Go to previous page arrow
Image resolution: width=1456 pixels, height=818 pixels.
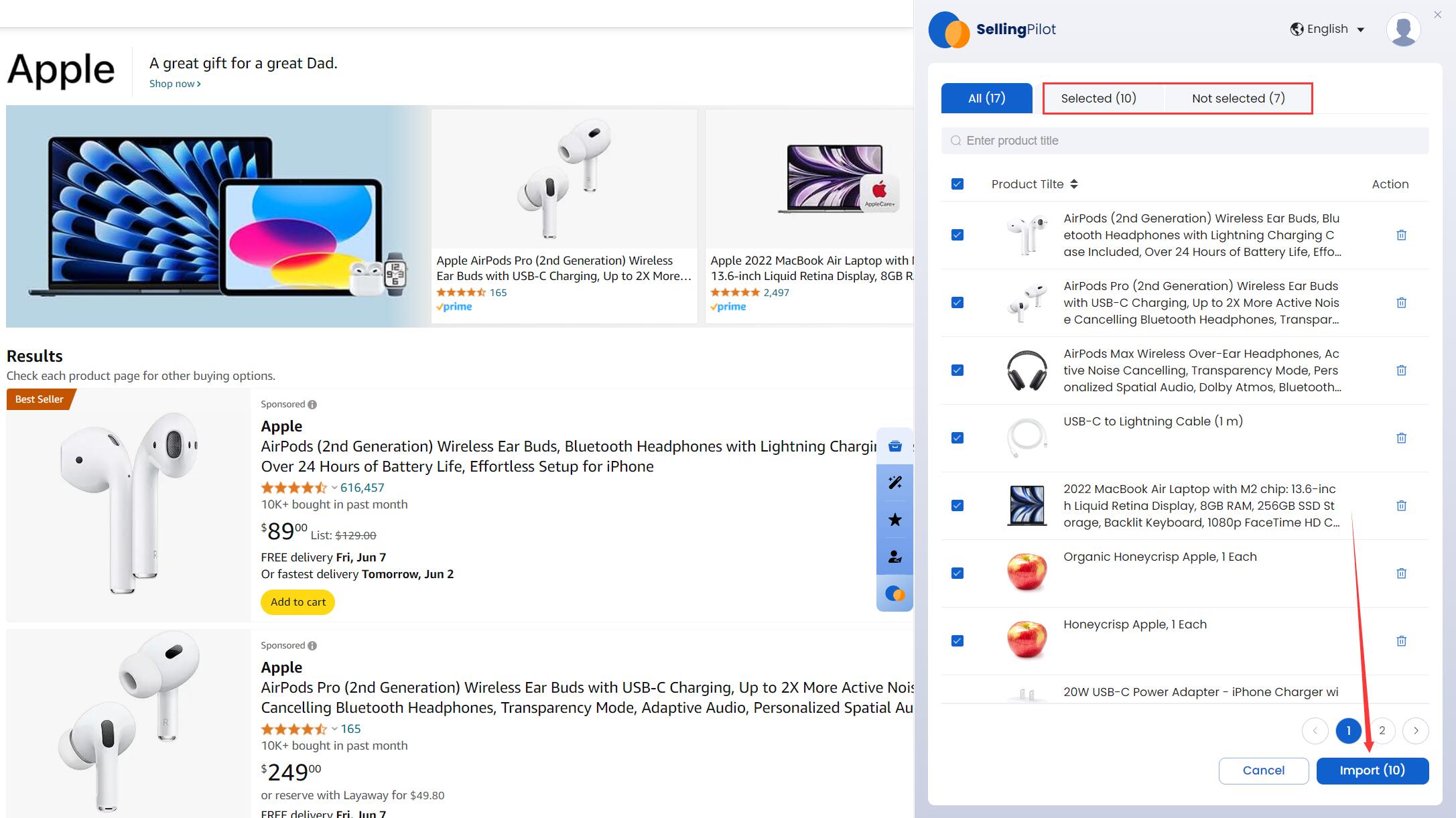pyautogui.click(x=1315, y=731)
